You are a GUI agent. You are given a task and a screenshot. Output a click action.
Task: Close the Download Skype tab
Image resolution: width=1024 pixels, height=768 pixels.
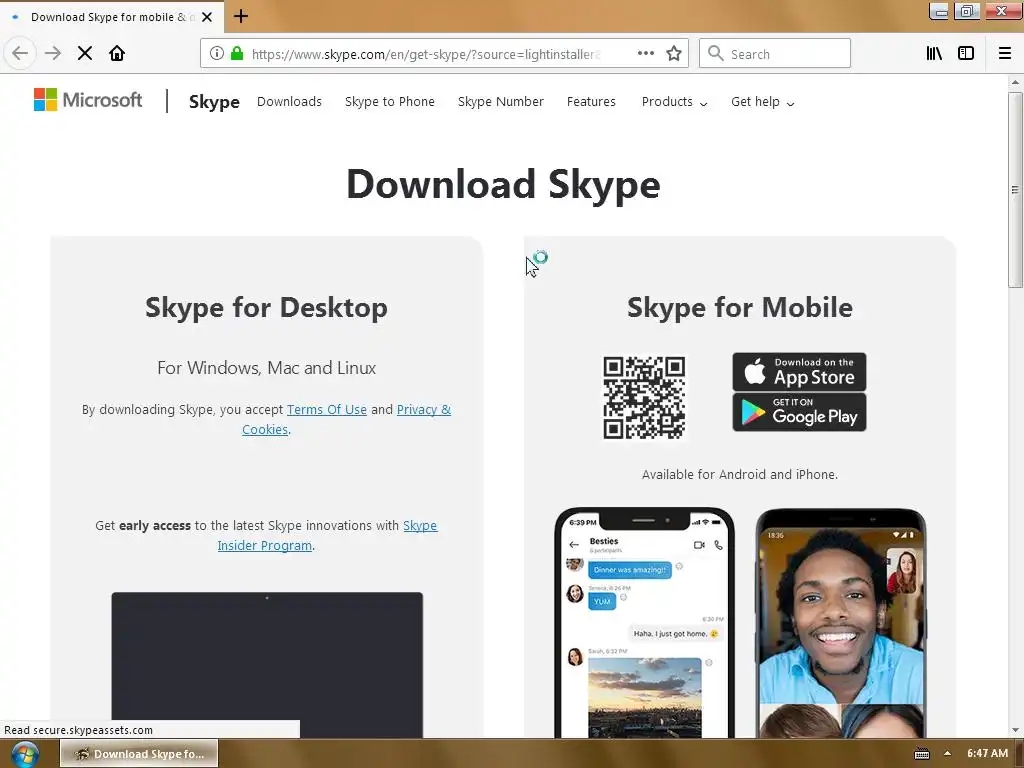pyautogui.click(x=207, y=17)
